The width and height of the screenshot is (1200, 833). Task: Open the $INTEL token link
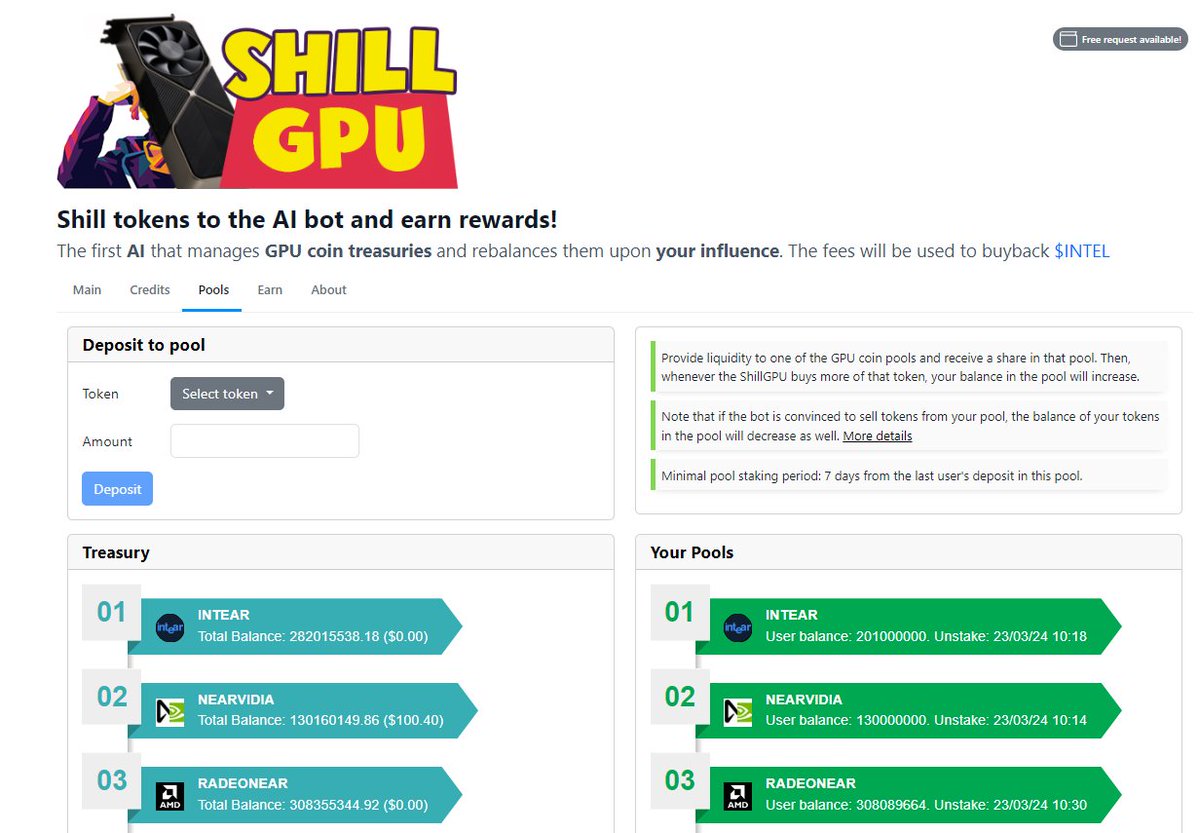1082,251
